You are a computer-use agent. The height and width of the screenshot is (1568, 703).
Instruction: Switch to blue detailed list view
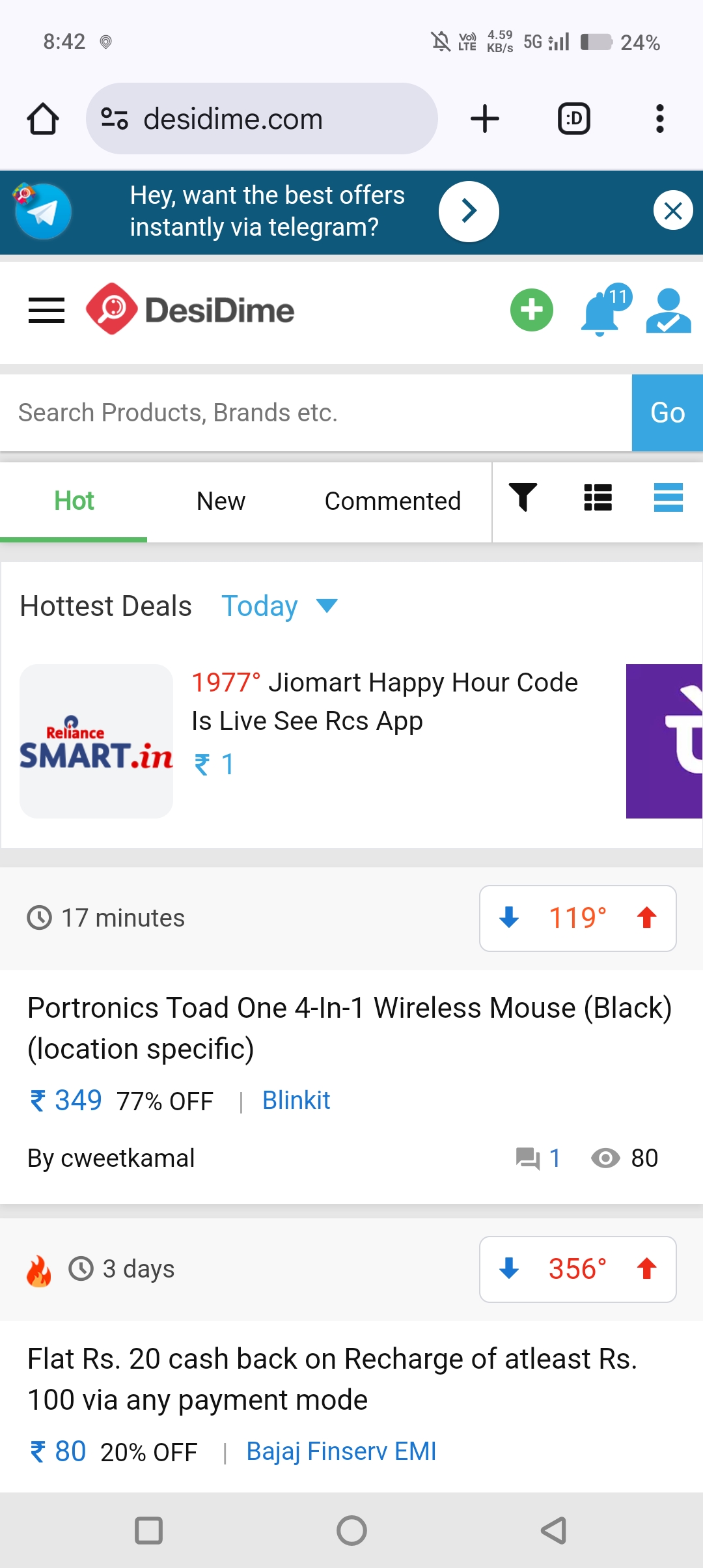(x=668, y=498)
